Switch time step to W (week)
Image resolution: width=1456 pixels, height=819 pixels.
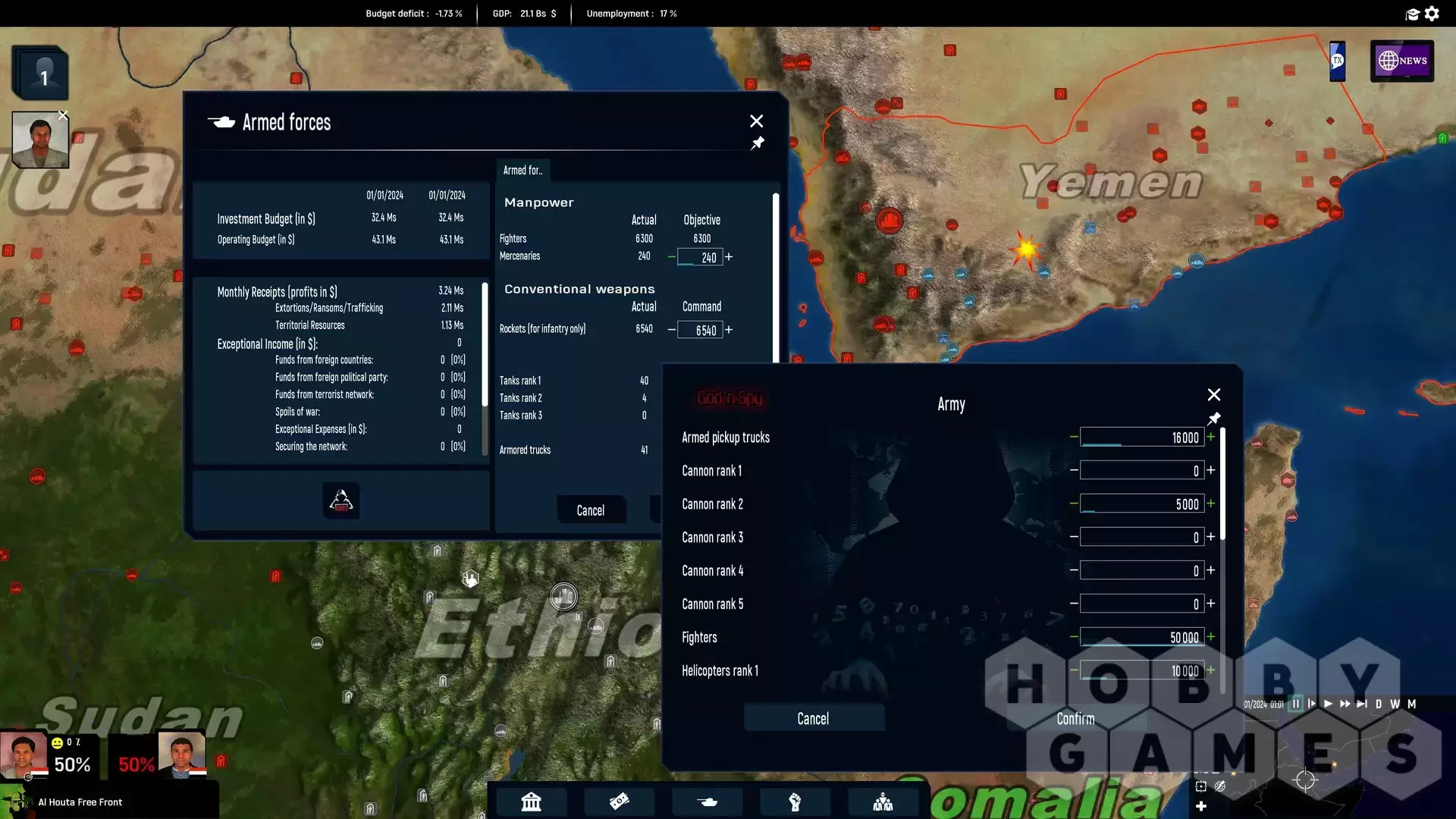coord(1395,704)
